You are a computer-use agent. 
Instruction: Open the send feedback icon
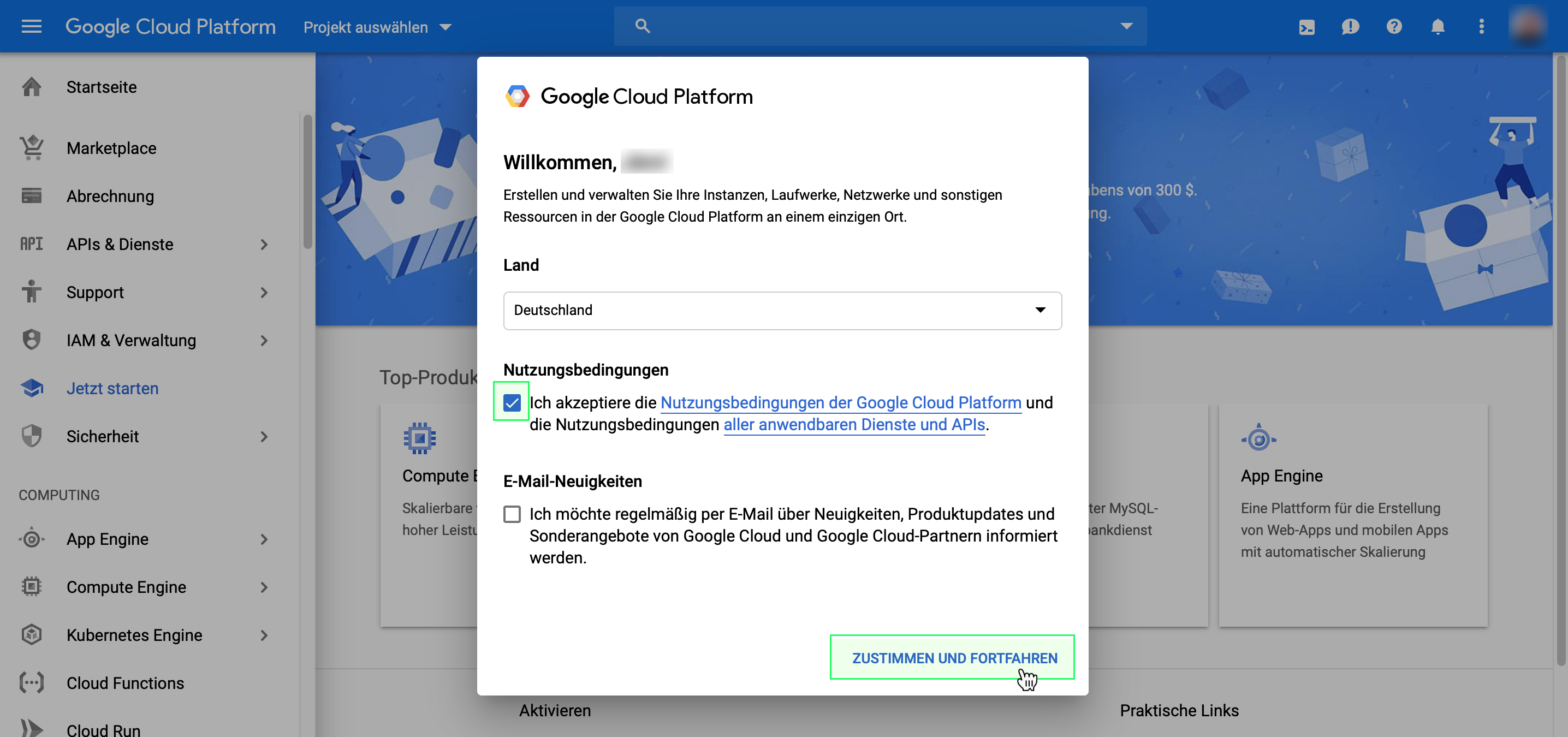1350,27
